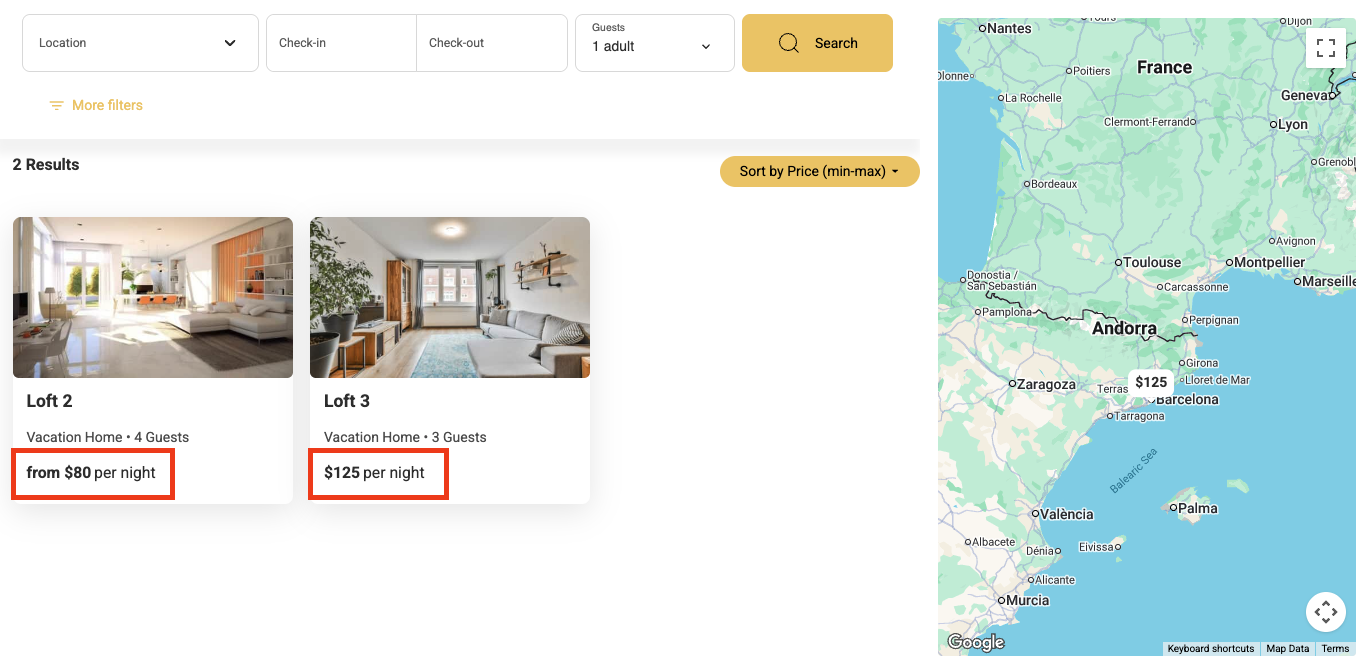
Task: Open Sort by Price (min-max) dropdown
Action: pyautogui.click(x=819, y=171)
